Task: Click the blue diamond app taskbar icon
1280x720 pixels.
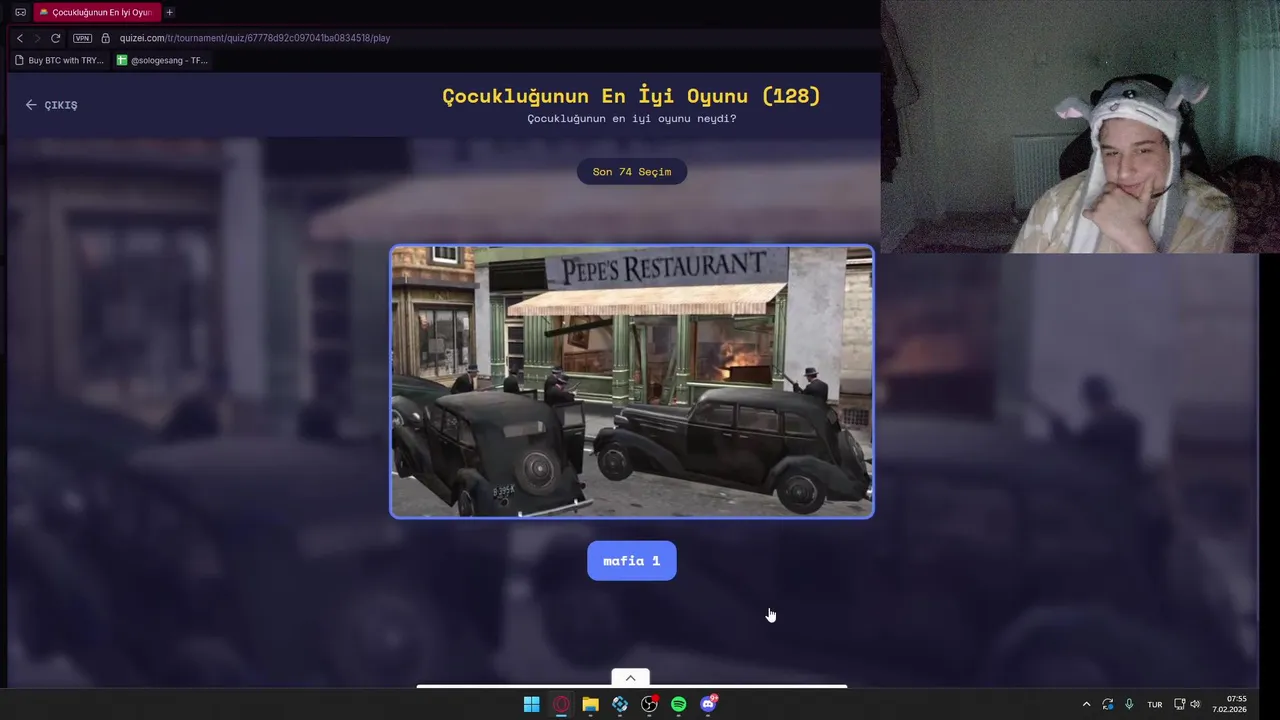Action: point(620,704)
